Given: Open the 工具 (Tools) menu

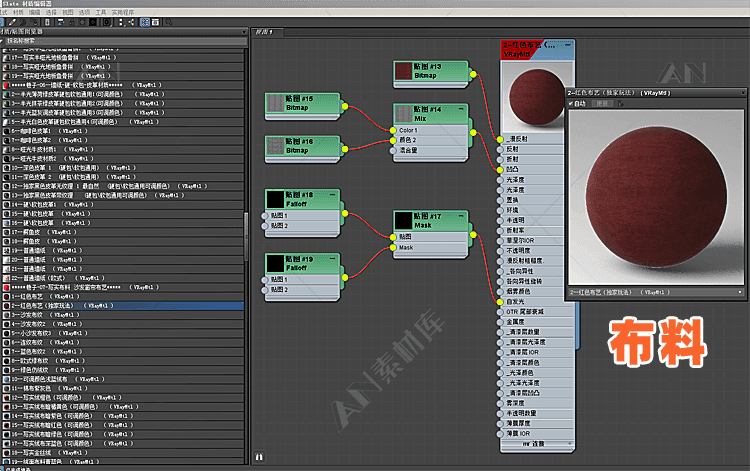Looking at the screenshot, I should point(101,10).
